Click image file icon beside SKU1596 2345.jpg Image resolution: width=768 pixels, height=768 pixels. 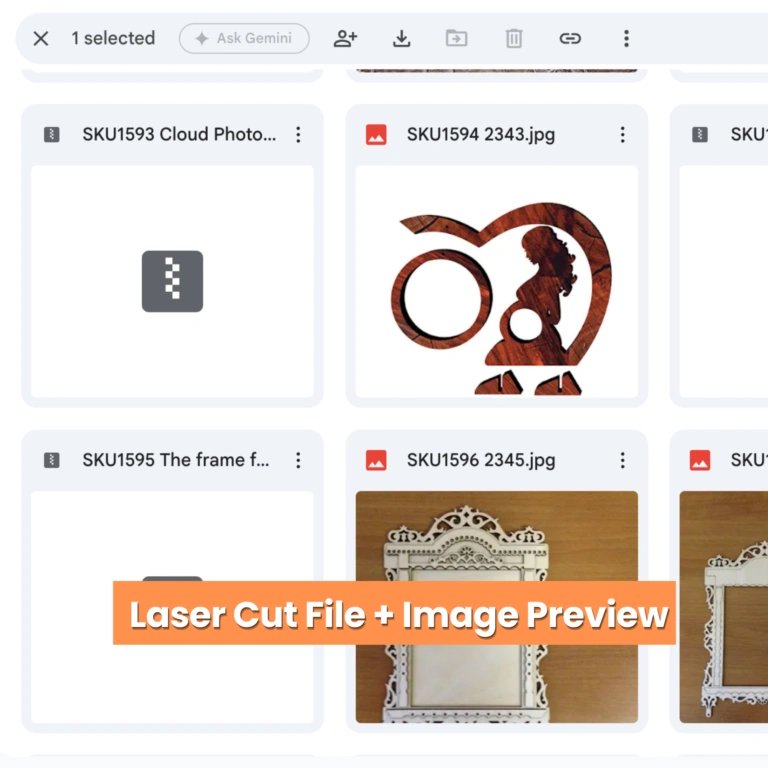pyautogui.click(x=376, y=460)
